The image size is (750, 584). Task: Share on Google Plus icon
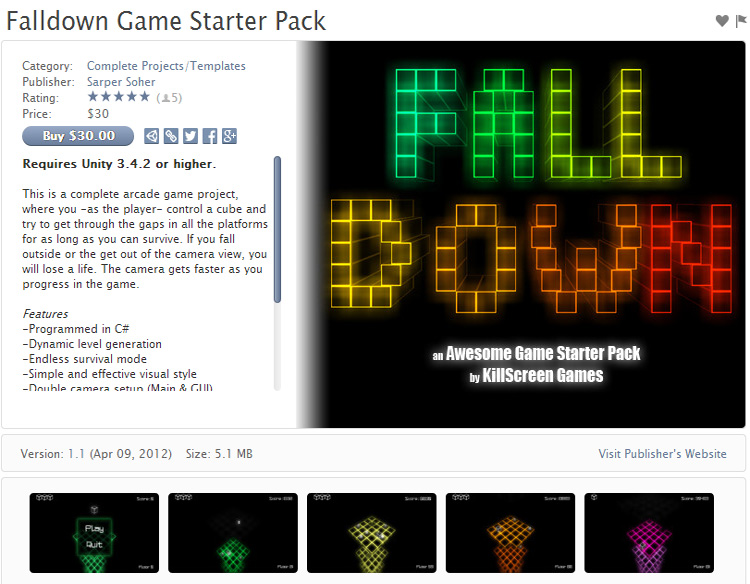point(229,136)
